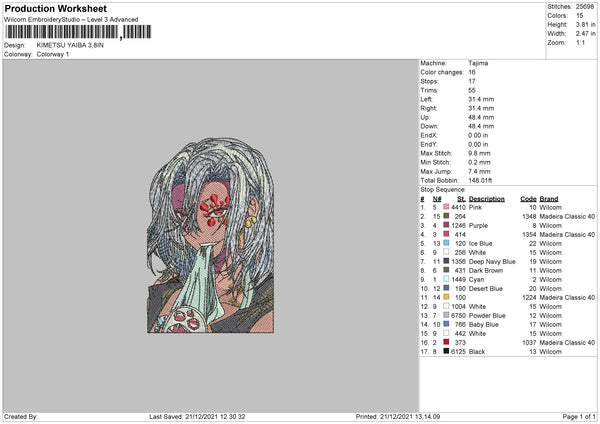This screenshot has width=600, height=424.
Task: Select the White swatch with 256 stitches
Action: coord(446,252)
